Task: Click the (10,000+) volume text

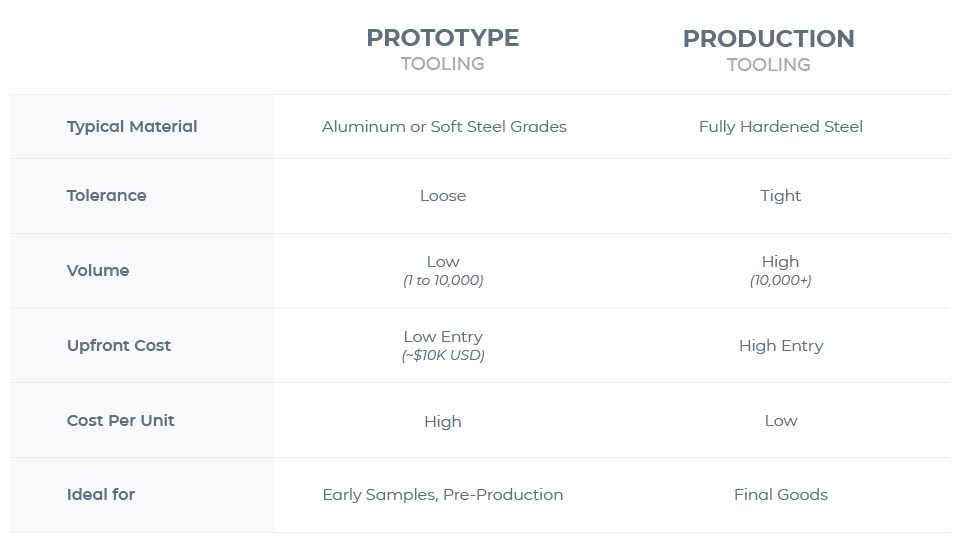Action: click(780, 281)
